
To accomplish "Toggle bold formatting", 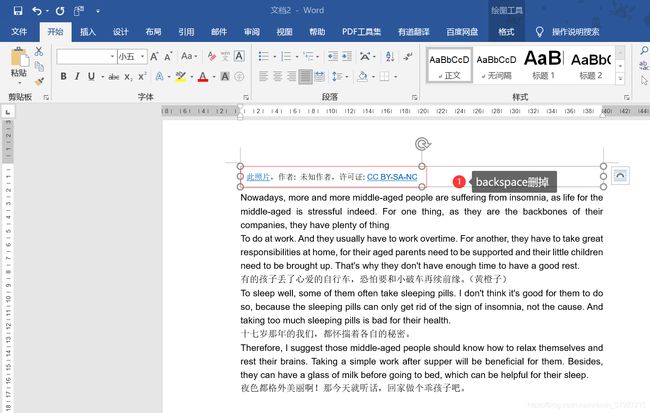I will (63, 76).
